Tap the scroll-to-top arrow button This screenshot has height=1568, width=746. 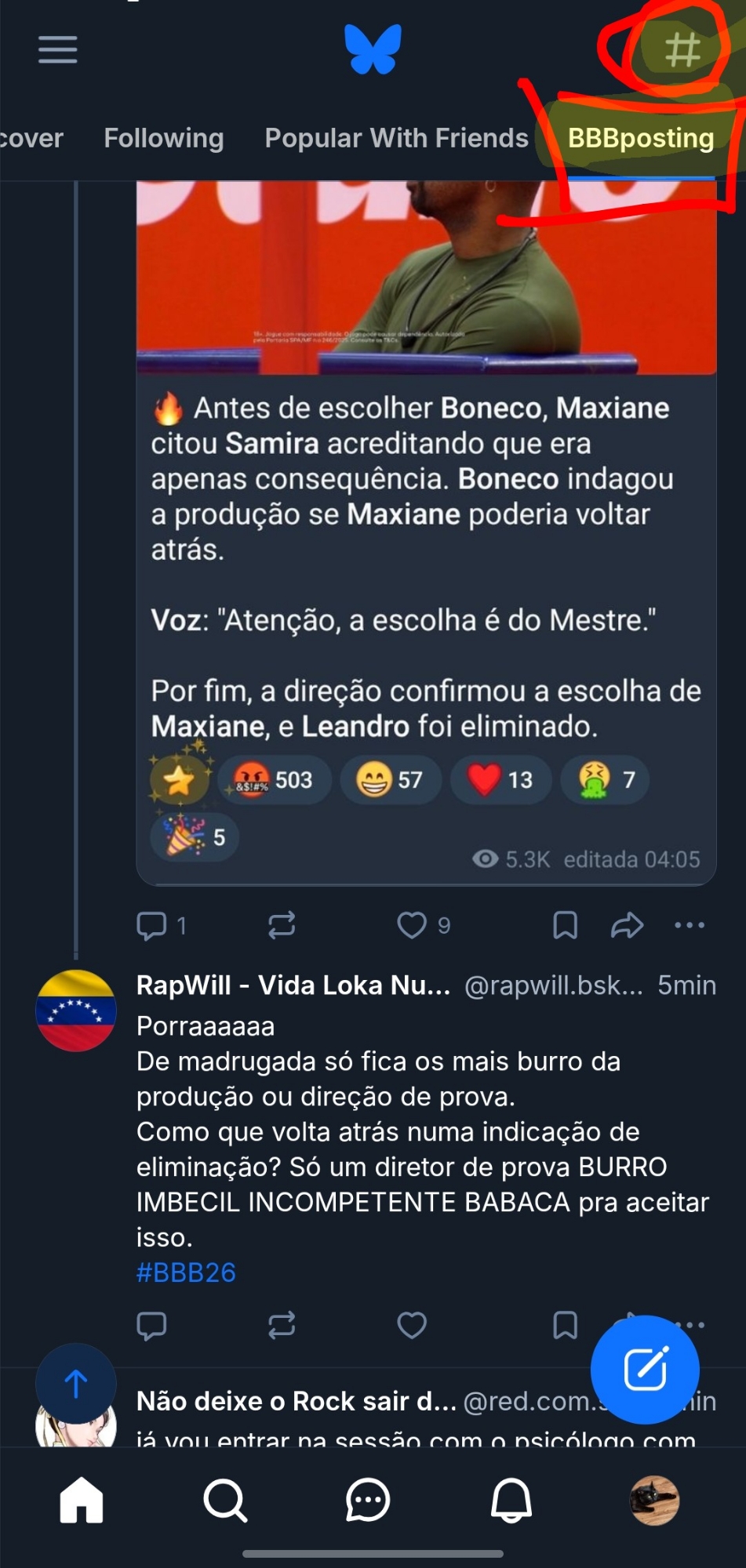coord(76,1384)
